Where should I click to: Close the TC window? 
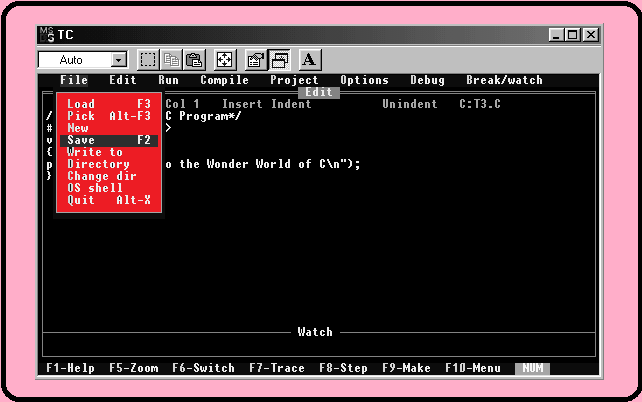pos(591,35)
